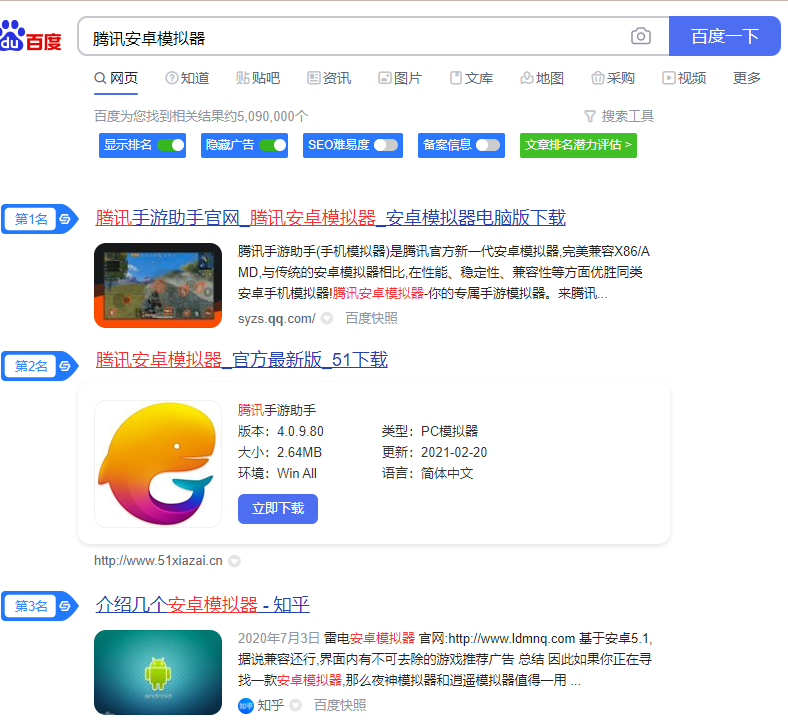The image size is (788, 720).
Task: Click the rank badge icon next to 第1名
Action: 65,219
